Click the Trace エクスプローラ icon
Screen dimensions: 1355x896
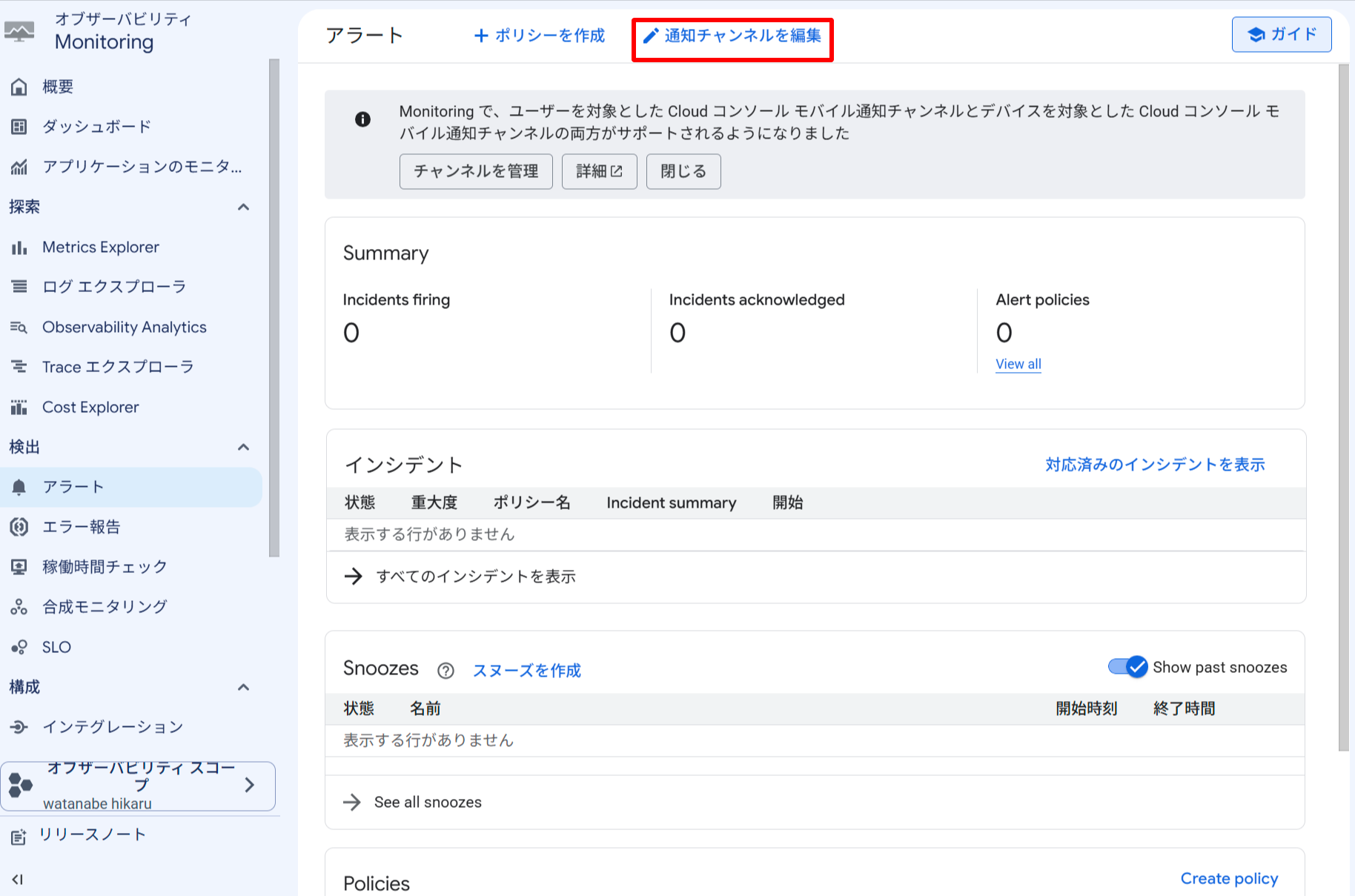click(x=19, y=367)
